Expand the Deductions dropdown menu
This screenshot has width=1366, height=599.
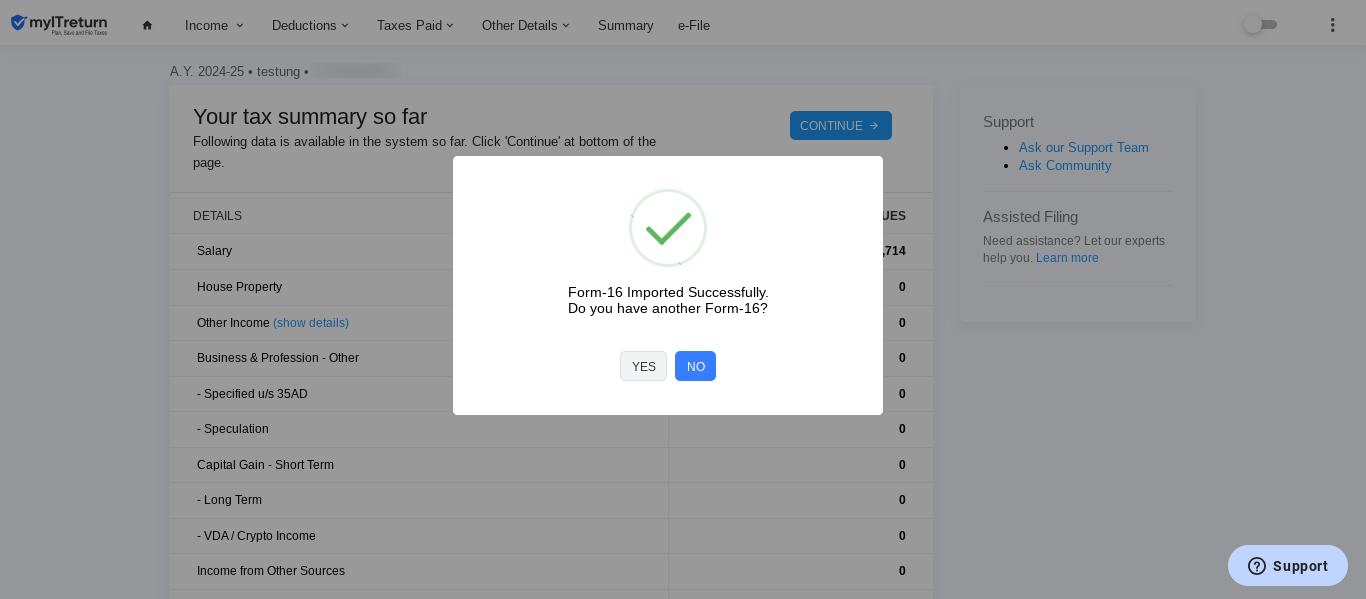coord(310,25)
